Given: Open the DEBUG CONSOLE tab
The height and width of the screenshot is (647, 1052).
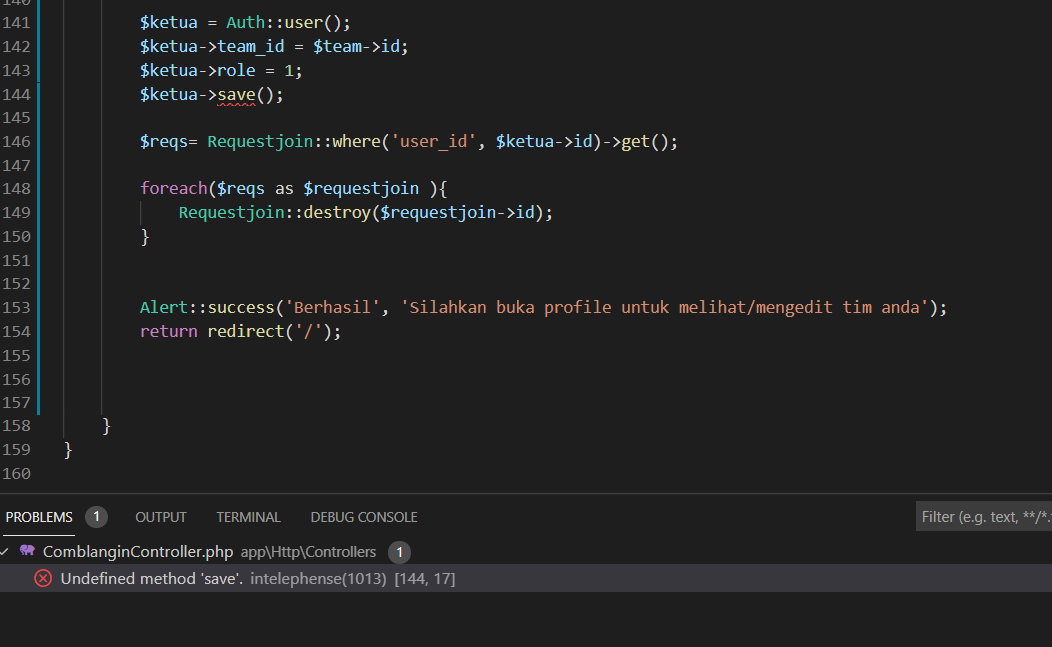Looking at the screenshot, I should pyautogui.click(x=364, y=517).
